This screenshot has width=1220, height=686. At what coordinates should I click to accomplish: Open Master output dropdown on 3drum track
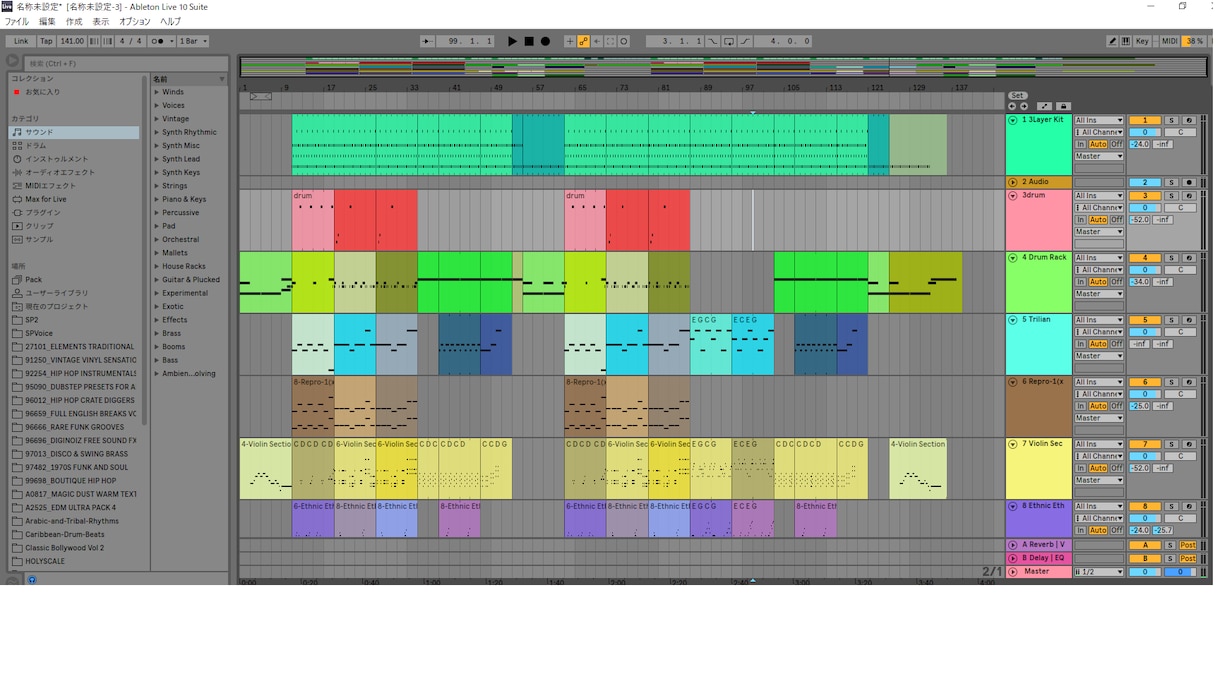1099,232
